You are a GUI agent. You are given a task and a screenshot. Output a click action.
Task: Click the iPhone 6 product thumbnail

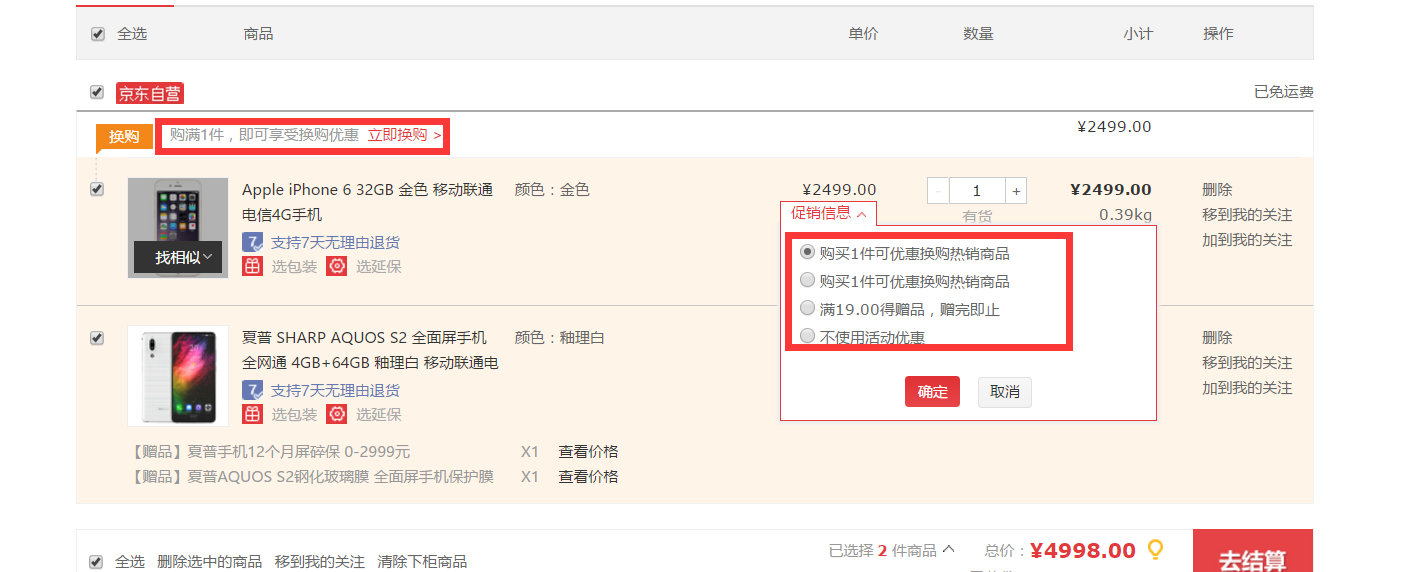click(x=178, y=228)
